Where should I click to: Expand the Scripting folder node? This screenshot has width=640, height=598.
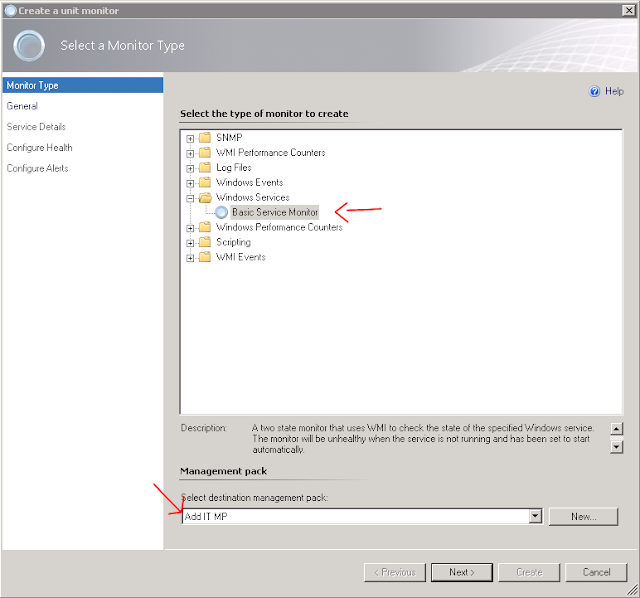pyautogui.click(x=190, y=243)
